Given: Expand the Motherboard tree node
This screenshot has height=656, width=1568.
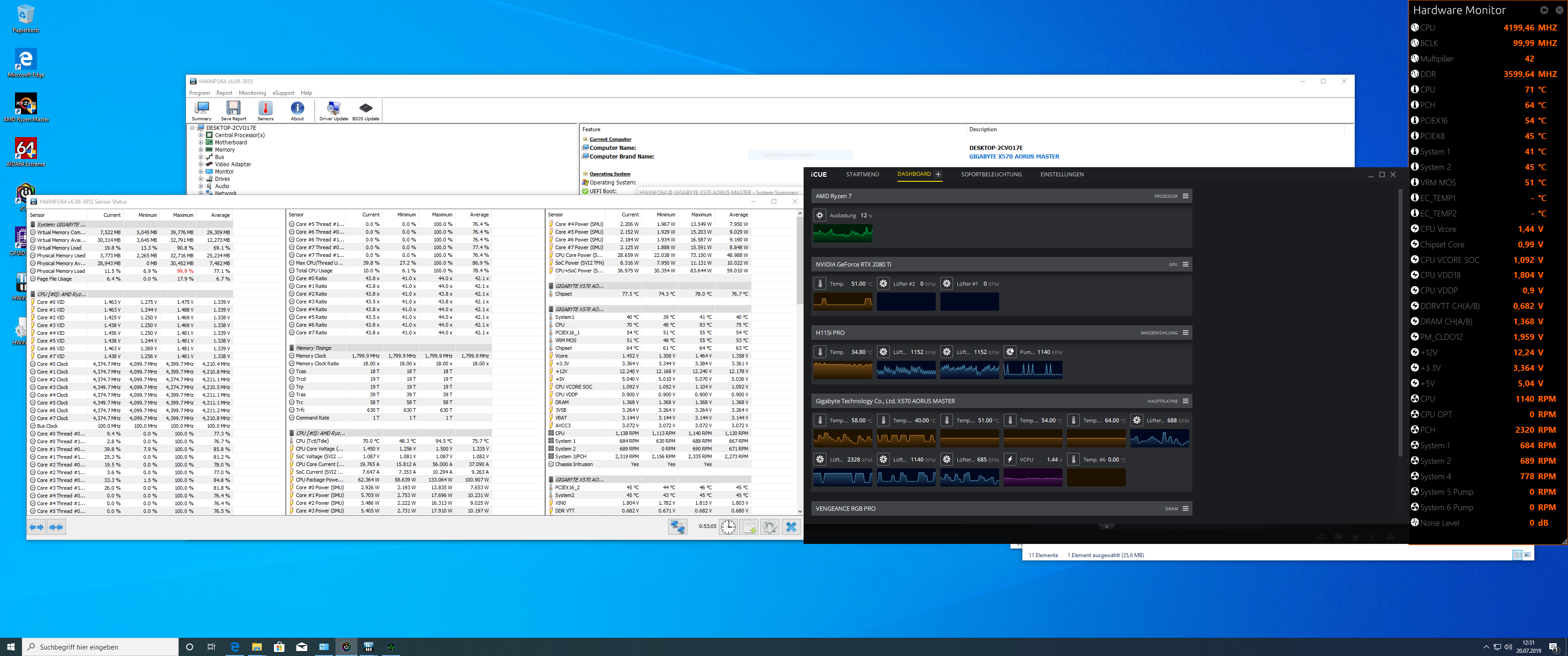Looking at the screenshot, I should [x=201, y=143].
